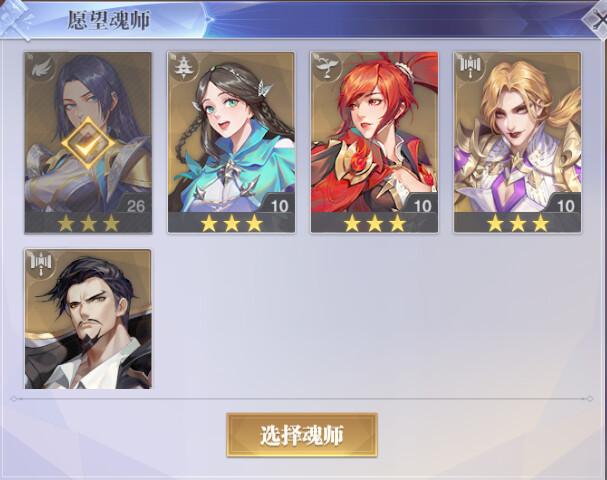Select the braided girl in blue cloak

[231, 132]
